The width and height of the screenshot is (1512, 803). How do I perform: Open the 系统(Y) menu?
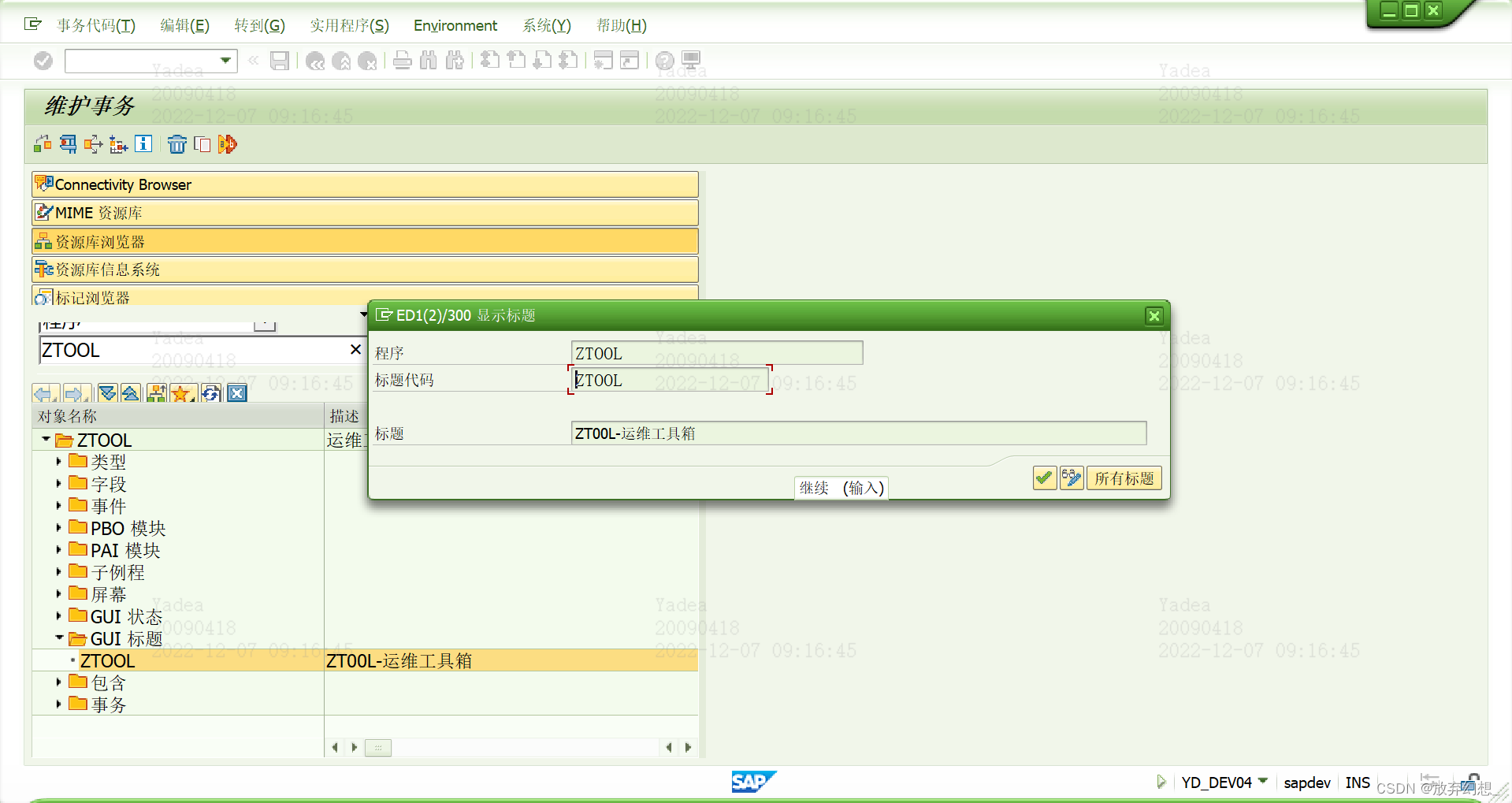click(547, 25)
